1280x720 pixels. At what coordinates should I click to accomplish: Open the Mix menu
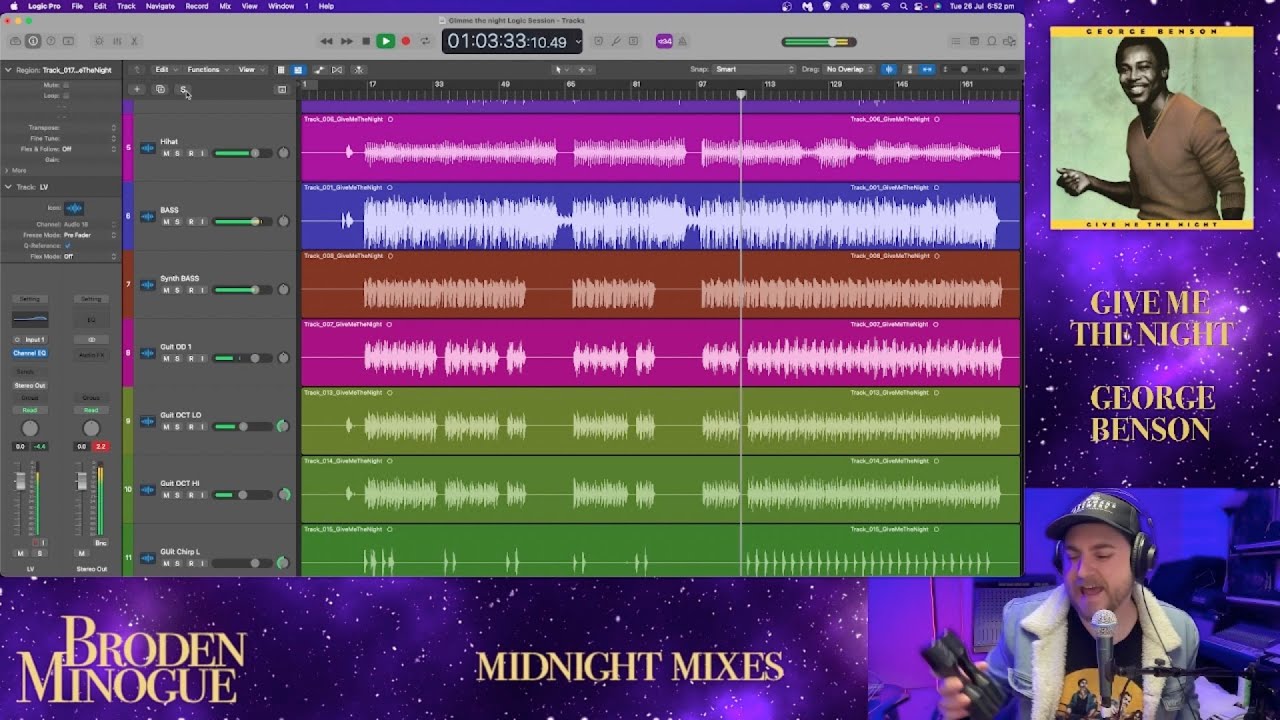(x=225, y=6)
